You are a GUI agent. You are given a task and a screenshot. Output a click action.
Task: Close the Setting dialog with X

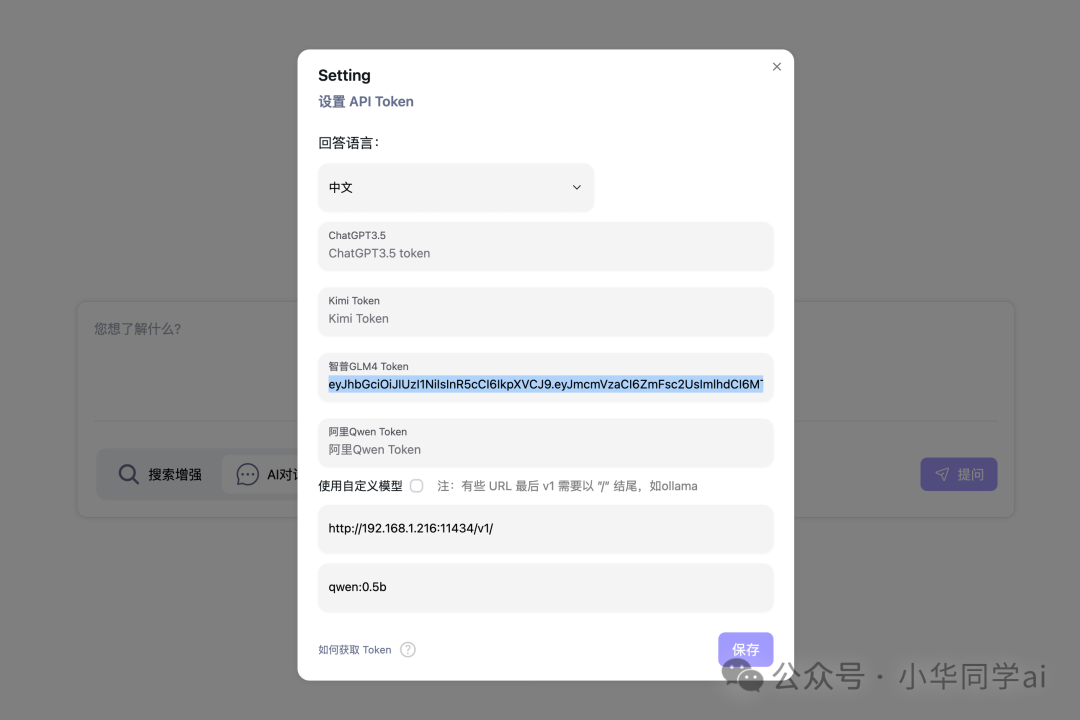click(x=776, y=67)
